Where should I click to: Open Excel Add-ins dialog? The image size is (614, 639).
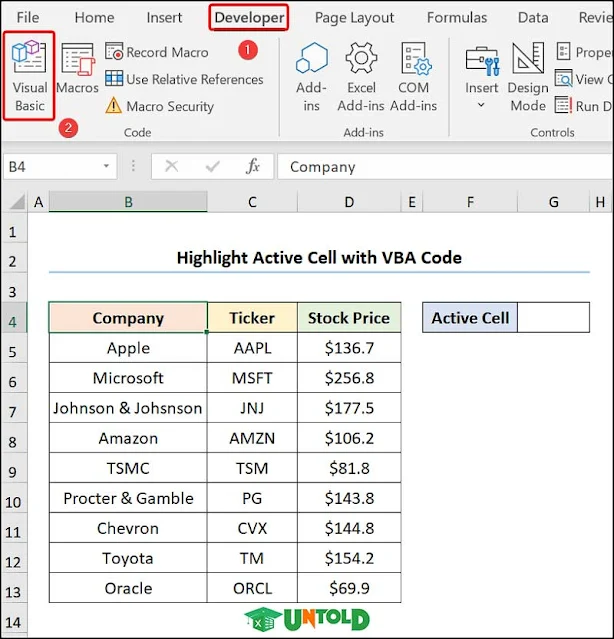click(x=361, y=77)
